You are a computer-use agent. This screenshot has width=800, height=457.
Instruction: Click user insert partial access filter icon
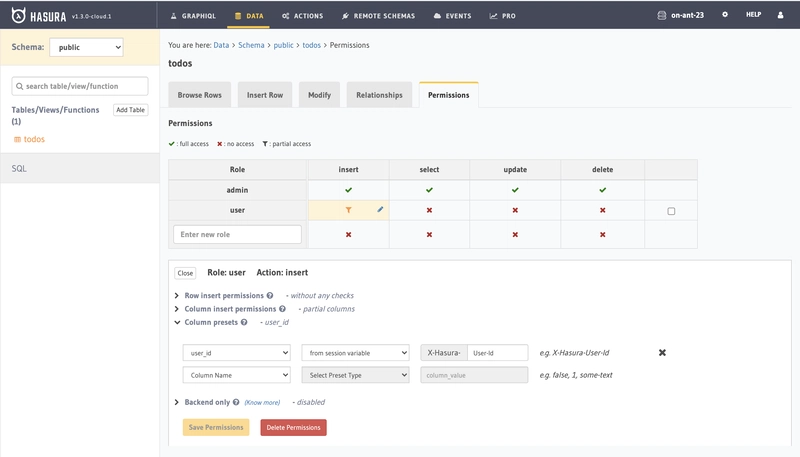(x=348, y=210)
